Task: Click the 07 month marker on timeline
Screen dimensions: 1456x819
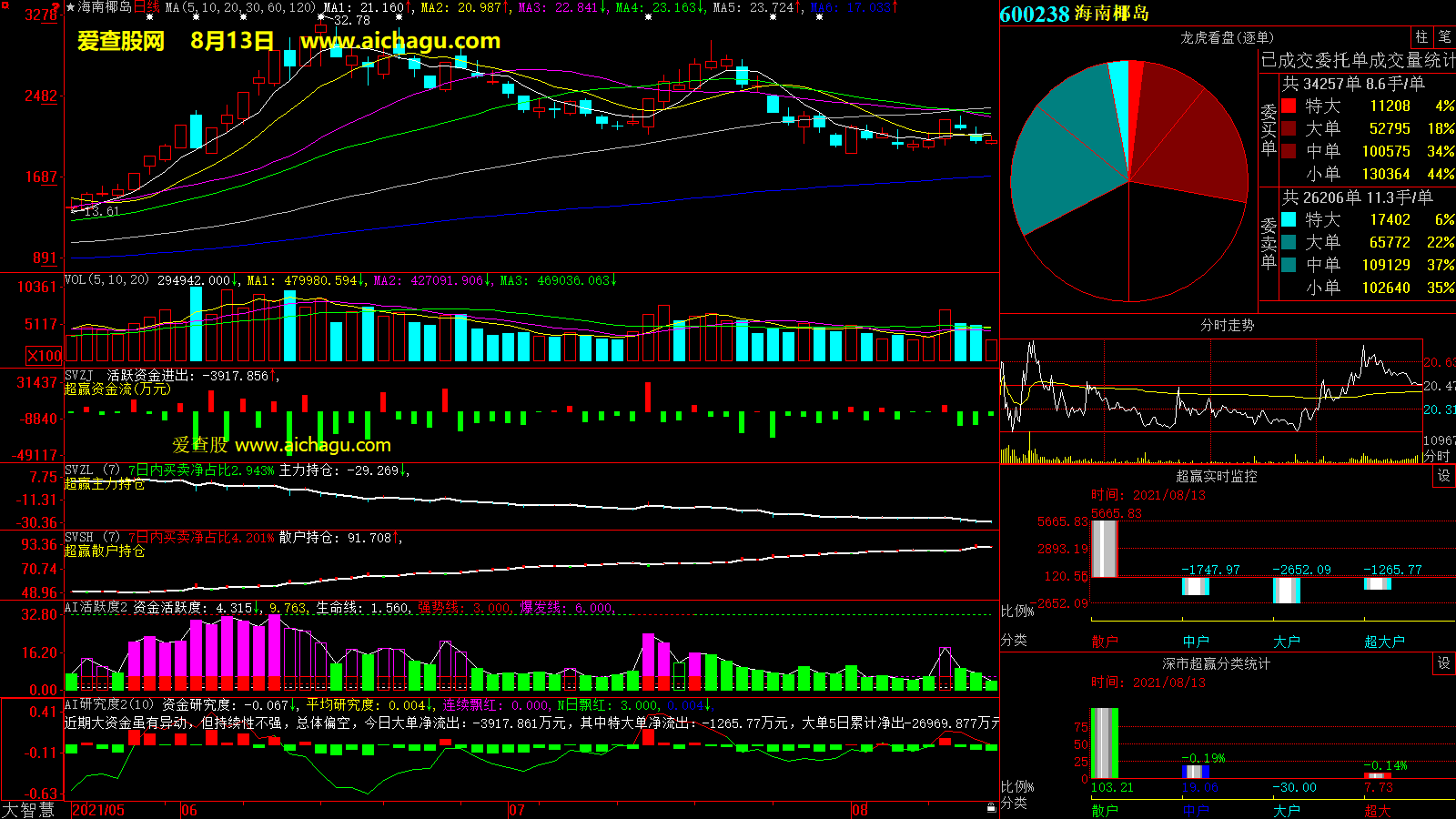Action: click(x=517, y=810)
